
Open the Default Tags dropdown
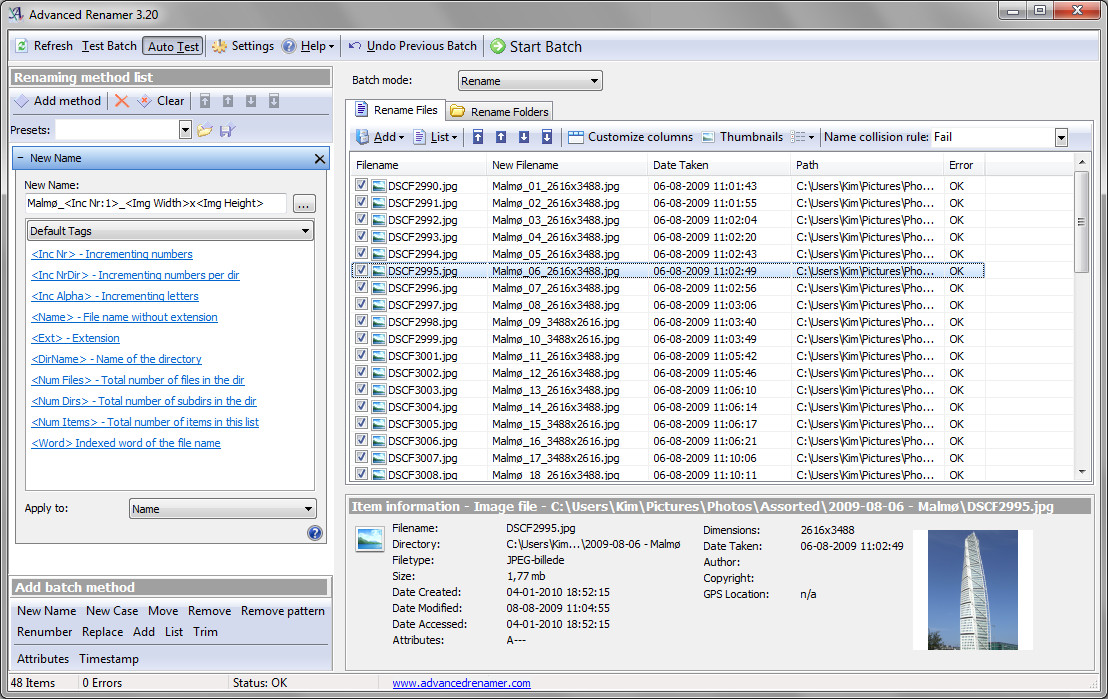coord(170,231)
